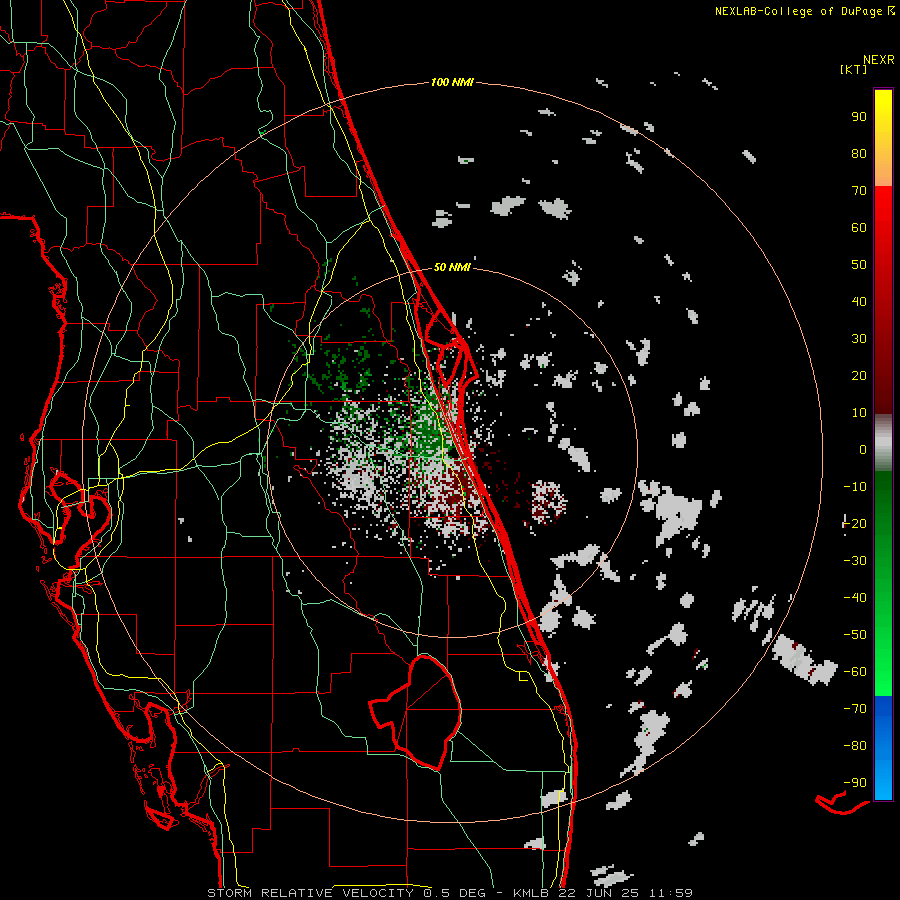The height and width of the screenshot is (900, 900).
Task: Click the Lake Okeechobee outline on the map
Action: click(416, 712)
